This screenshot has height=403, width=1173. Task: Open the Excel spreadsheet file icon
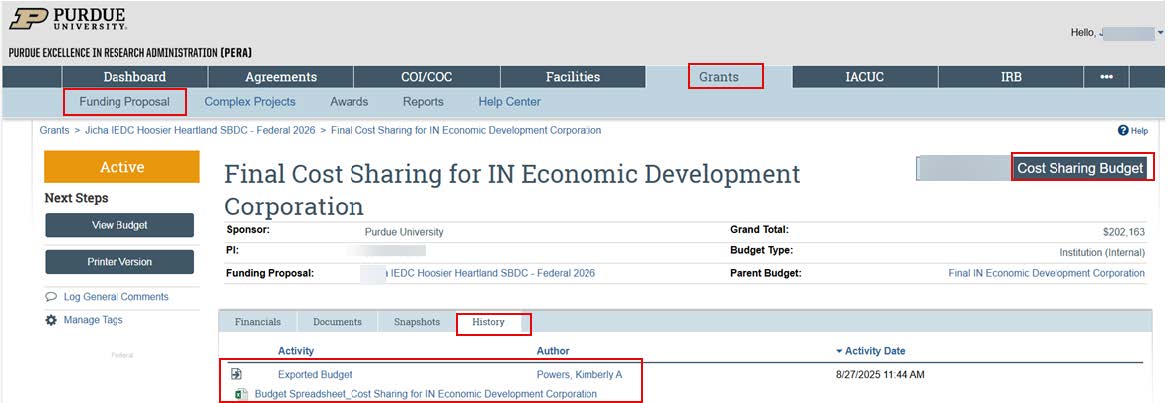click(242, 394)
